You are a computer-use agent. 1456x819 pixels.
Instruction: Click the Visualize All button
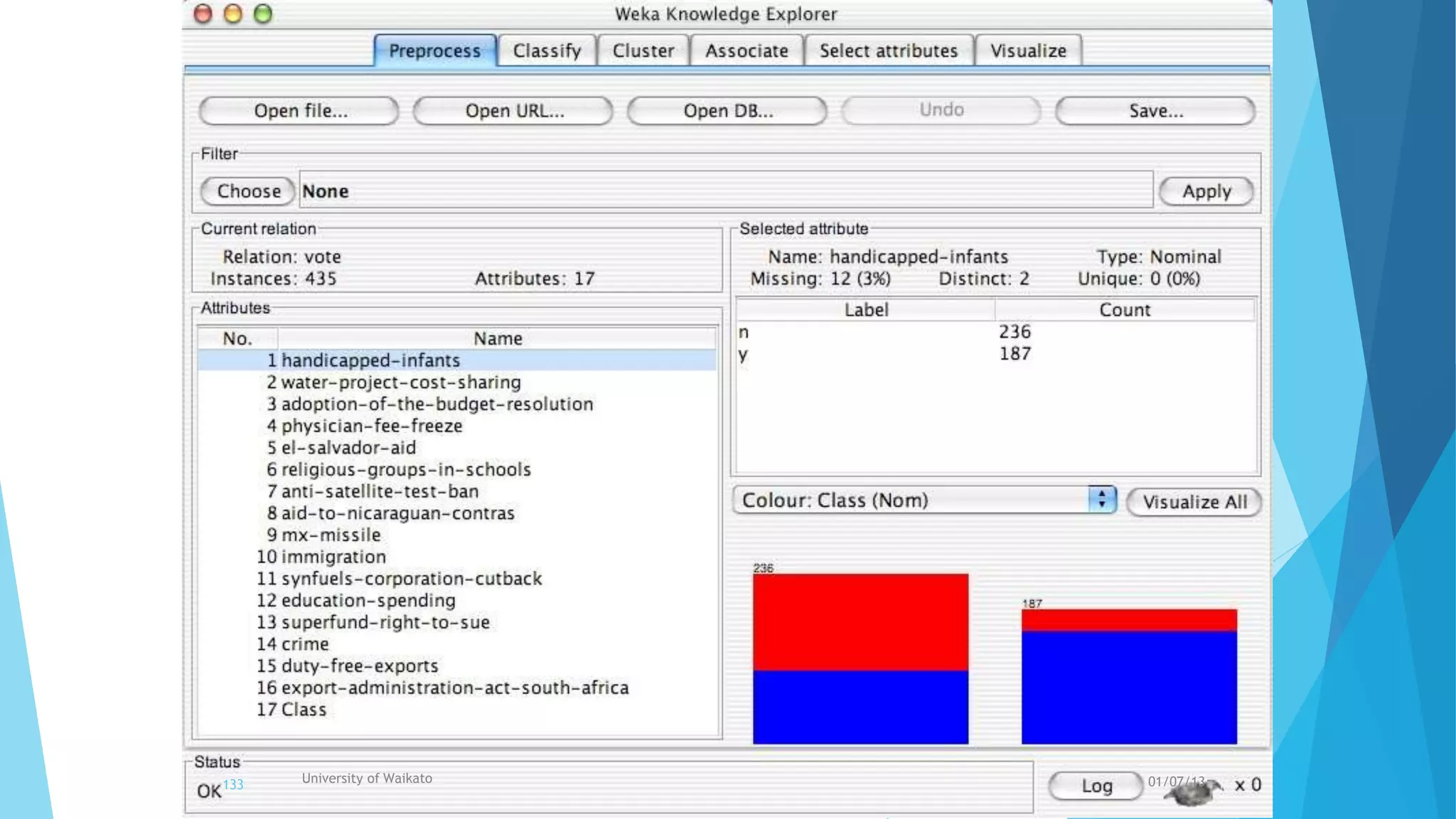point(1194,502)
